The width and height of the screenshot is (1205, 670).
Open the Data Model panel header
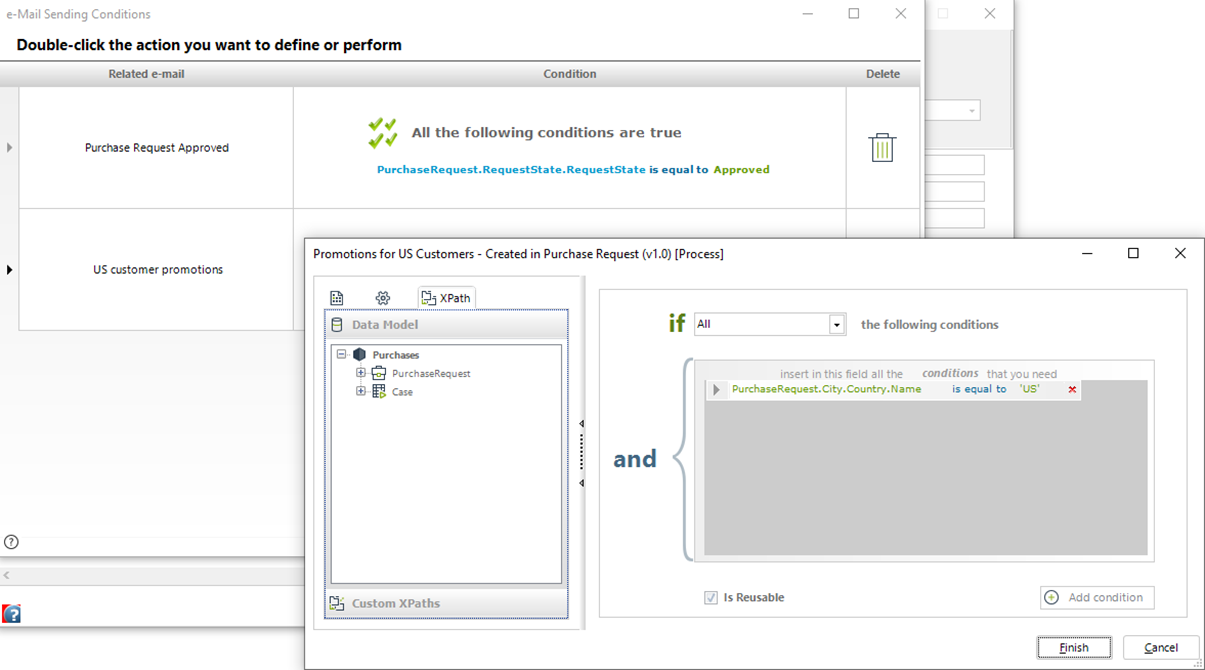tap(446, 325)
